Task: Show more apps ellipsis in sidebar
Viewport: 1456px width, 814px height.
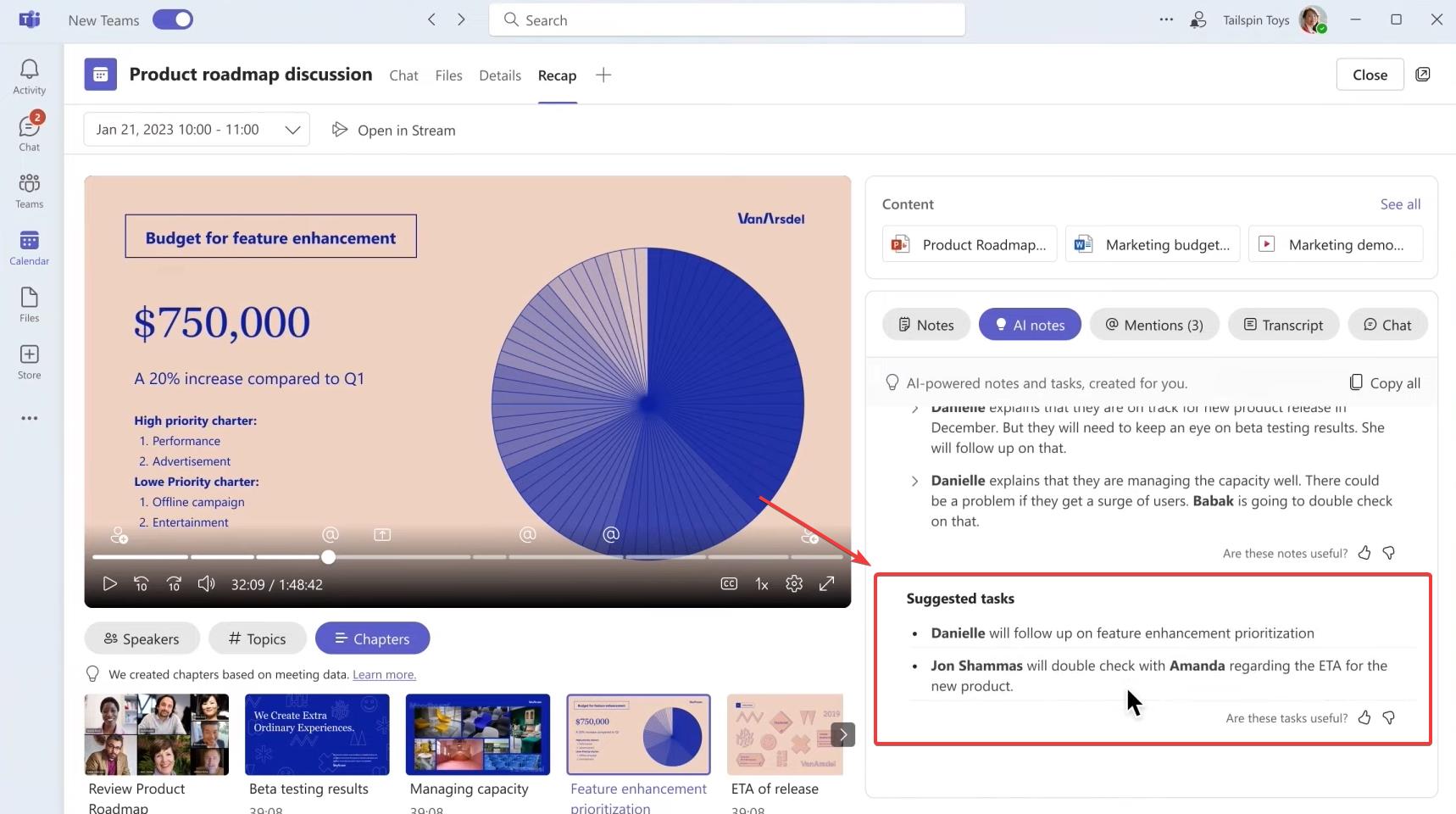Action: coord(30,418)
